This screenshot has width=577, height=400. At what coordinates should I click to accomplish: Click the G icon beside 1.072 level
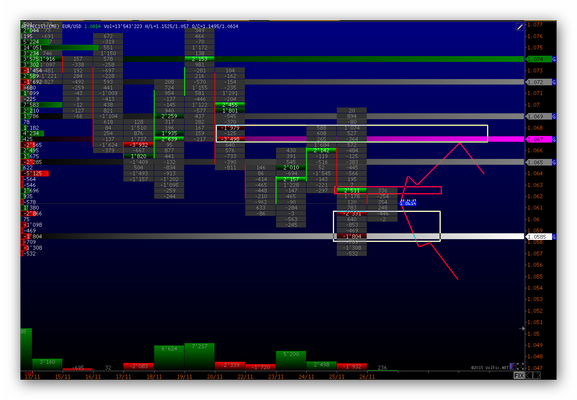554,82
